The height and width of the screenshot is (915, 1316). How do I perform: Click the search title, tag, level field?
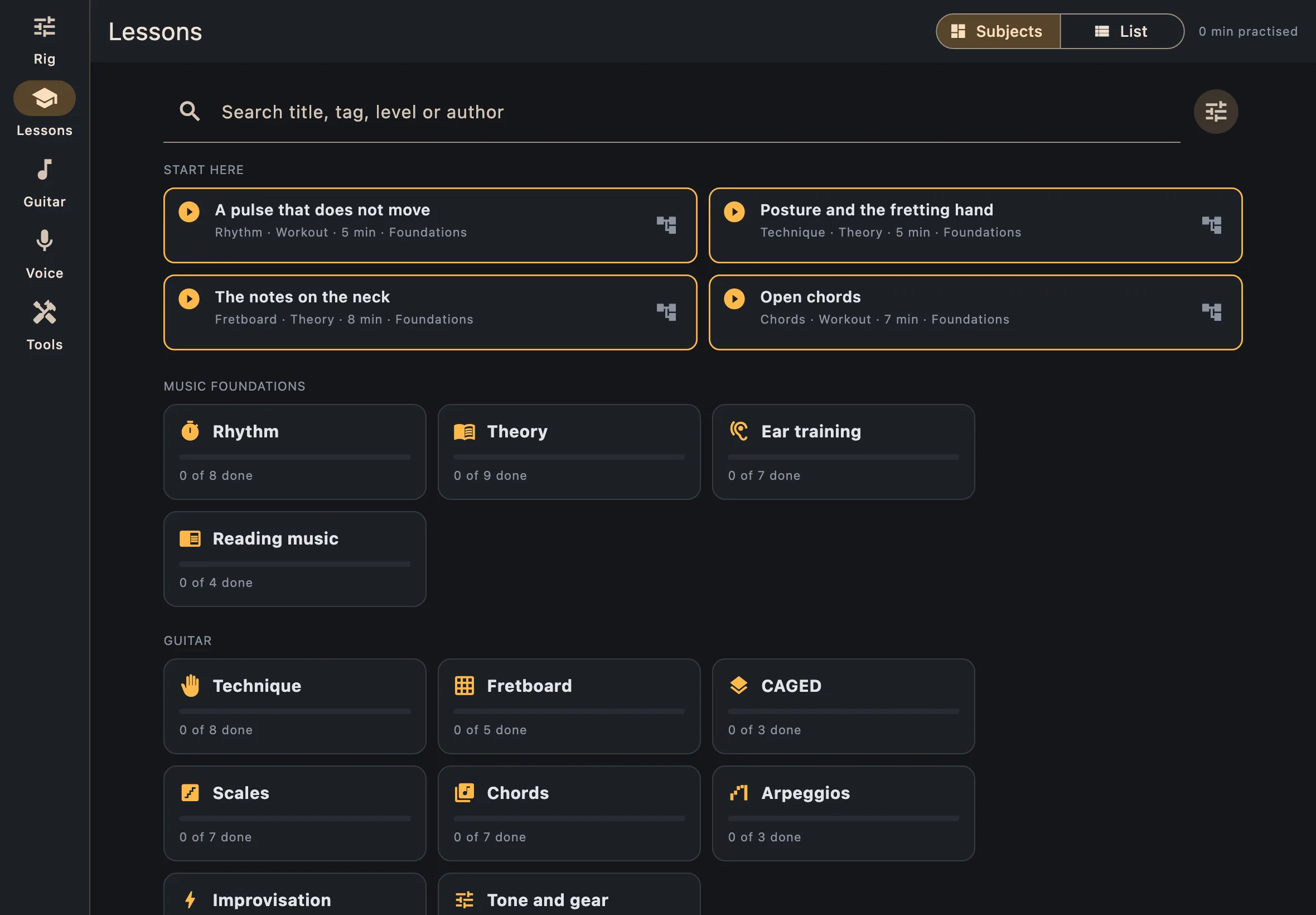click(x=671, y=112)
